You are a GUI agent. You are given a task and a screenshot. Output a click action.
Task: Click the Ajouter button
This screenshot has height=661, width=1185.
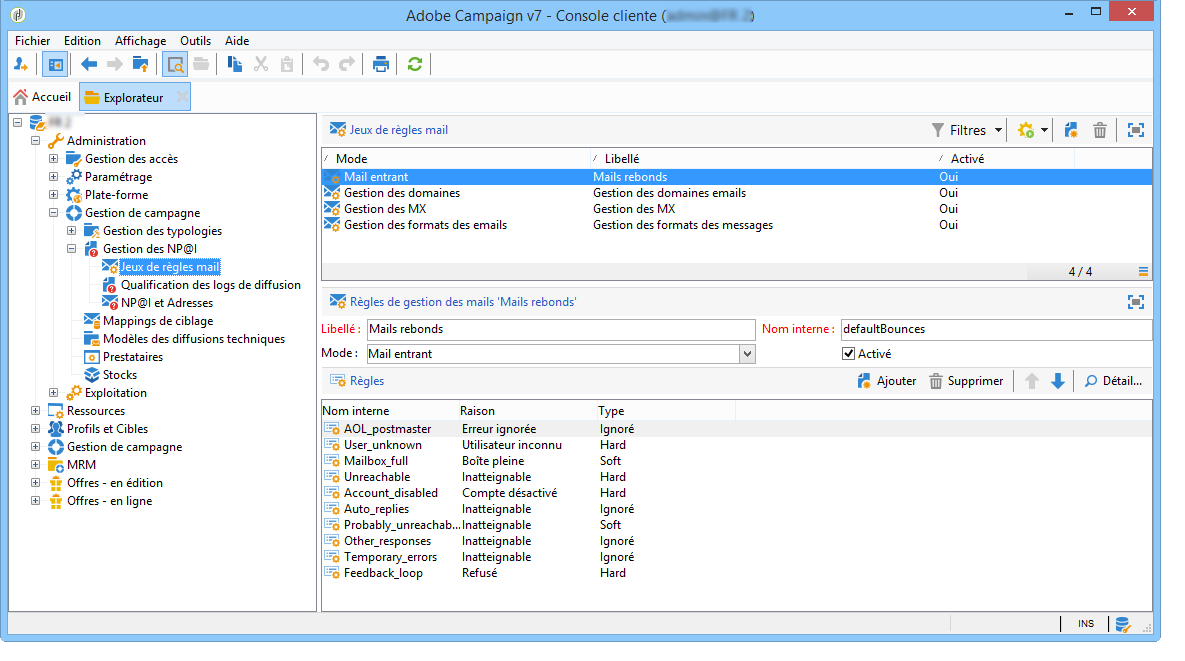tap(887, 381)
